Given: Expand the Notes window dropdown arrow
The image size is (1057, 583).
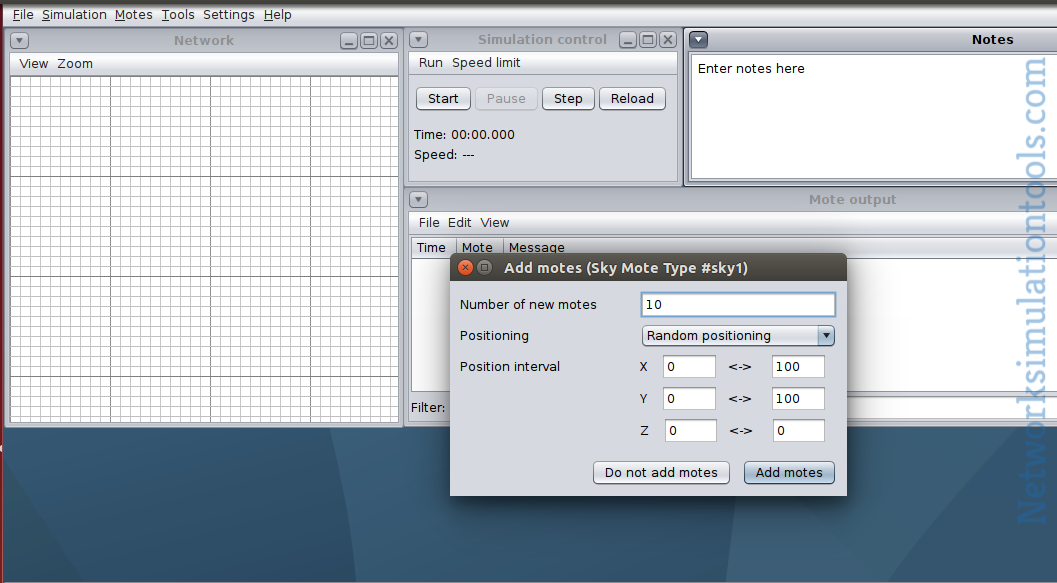Looking at the screenshot, I should [x=698, y=40].
